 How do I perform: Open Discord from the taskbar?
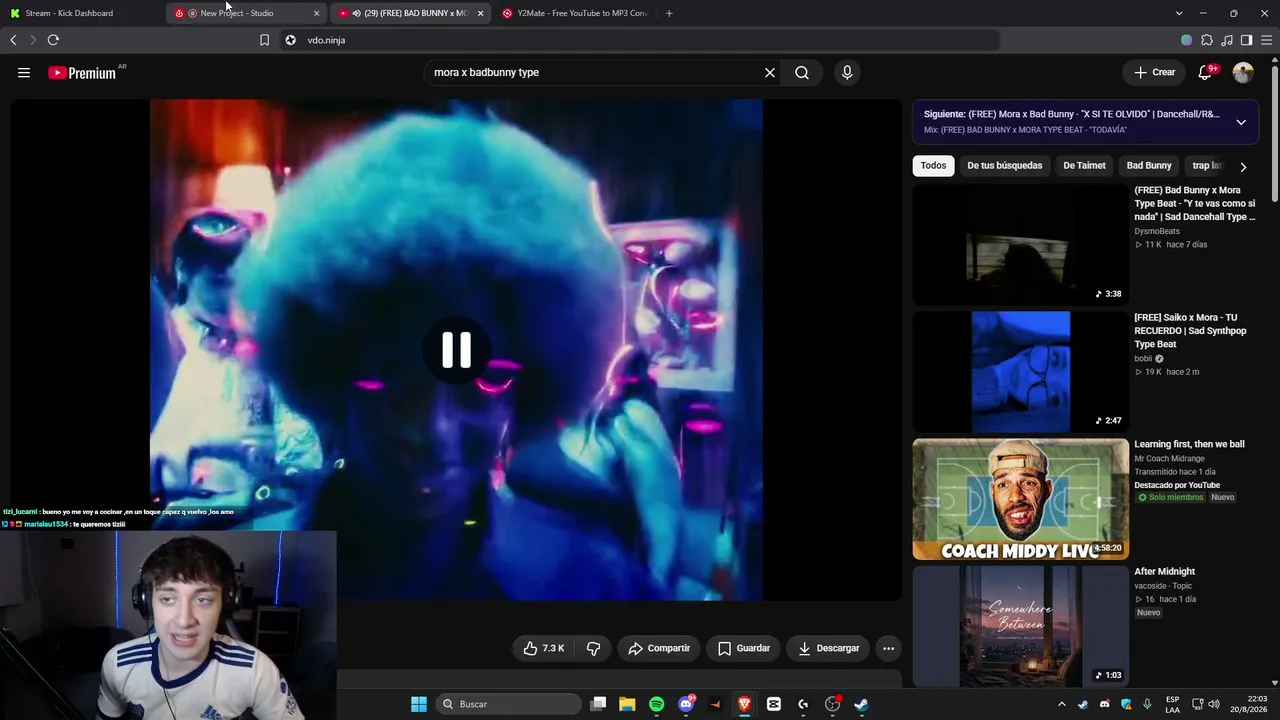click(686, 704)
